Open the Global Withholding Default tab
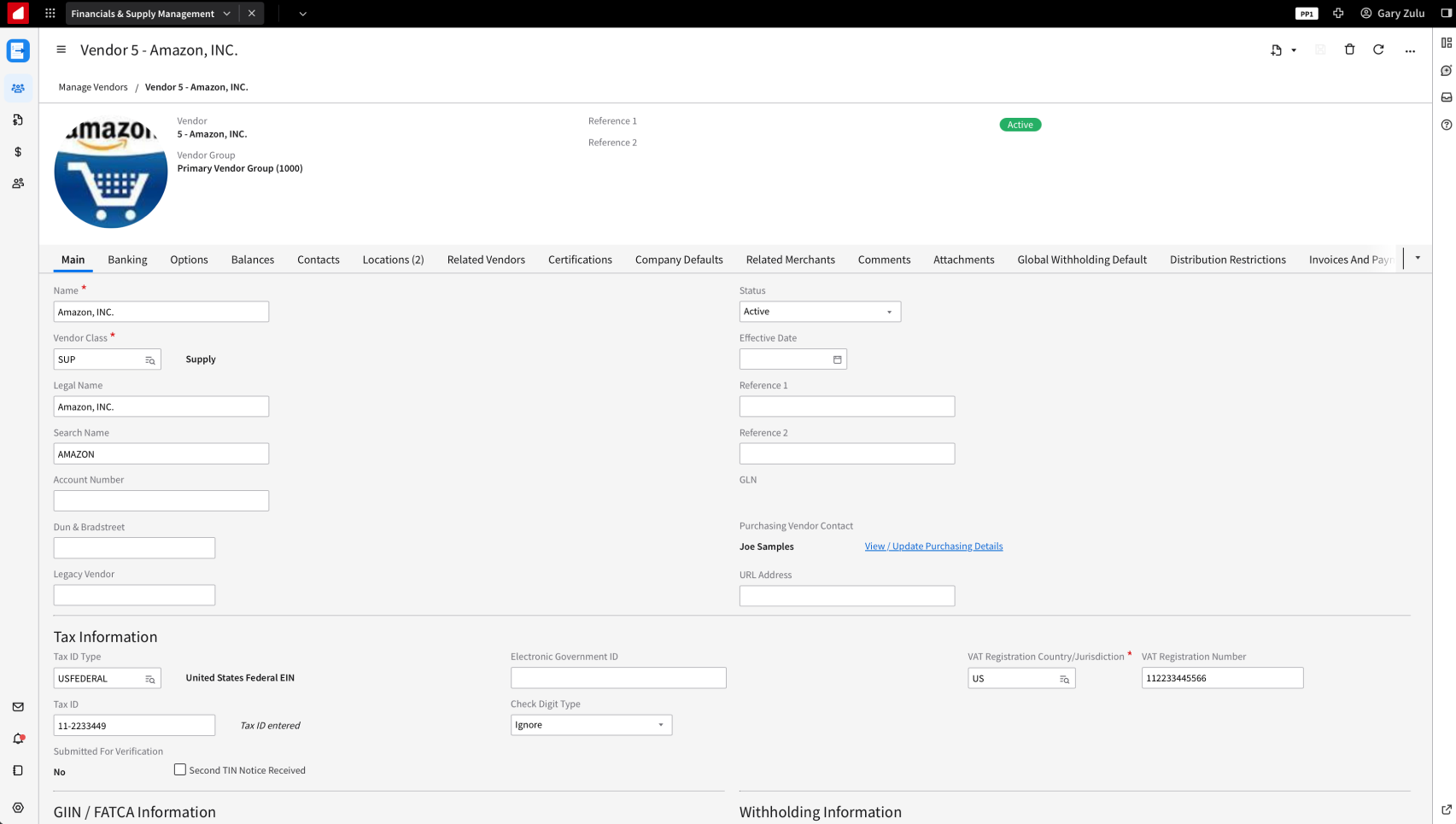This screenshot has width=1456, height=824. [x=1082, y=260]
